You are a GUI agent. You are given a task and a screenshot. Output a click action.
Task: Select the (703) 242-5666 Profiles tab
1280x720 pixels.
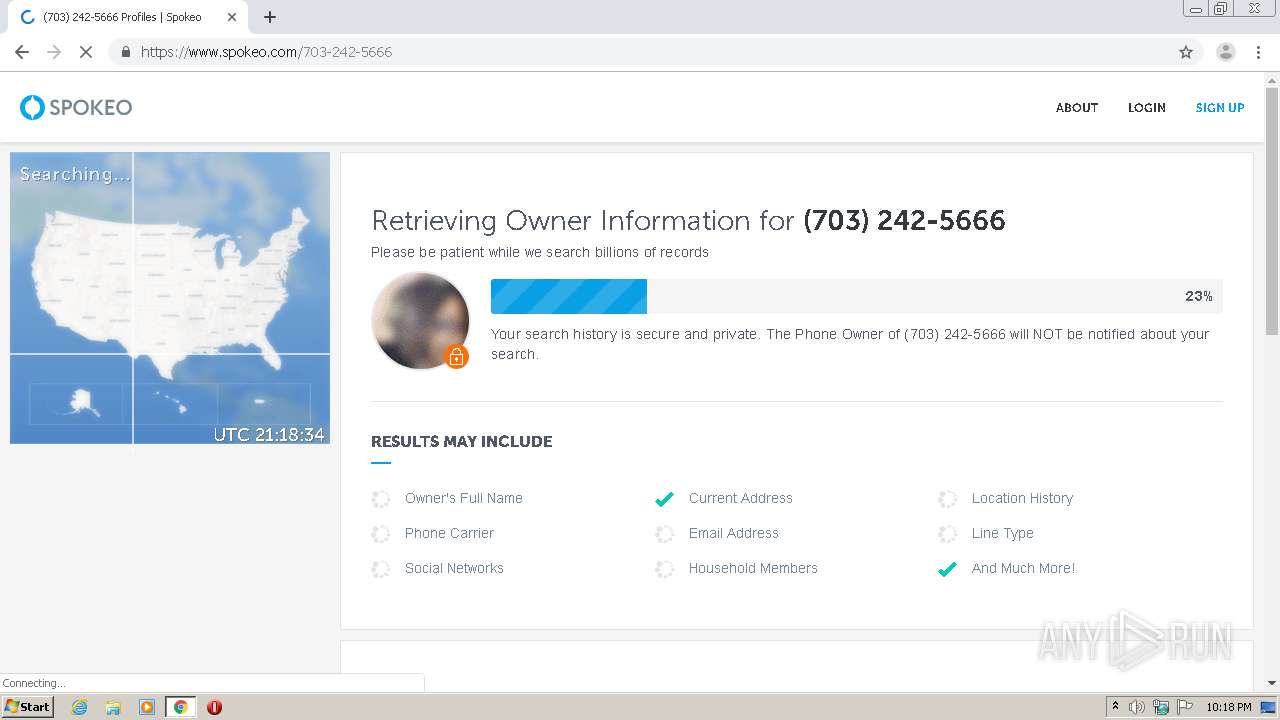coord(128,17)
